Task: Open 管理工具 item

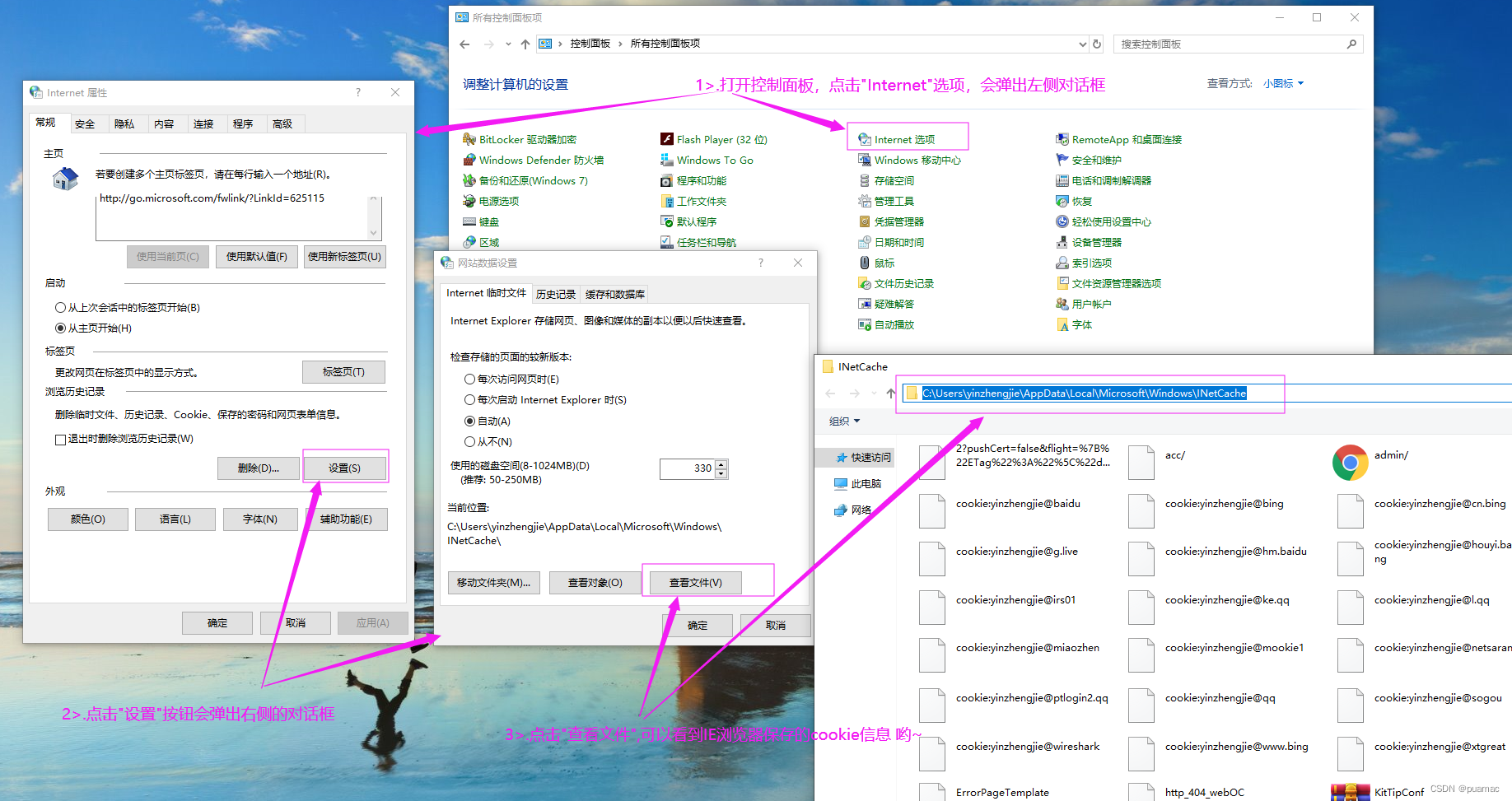Action: pyautogui.click(x=886, y=202)
